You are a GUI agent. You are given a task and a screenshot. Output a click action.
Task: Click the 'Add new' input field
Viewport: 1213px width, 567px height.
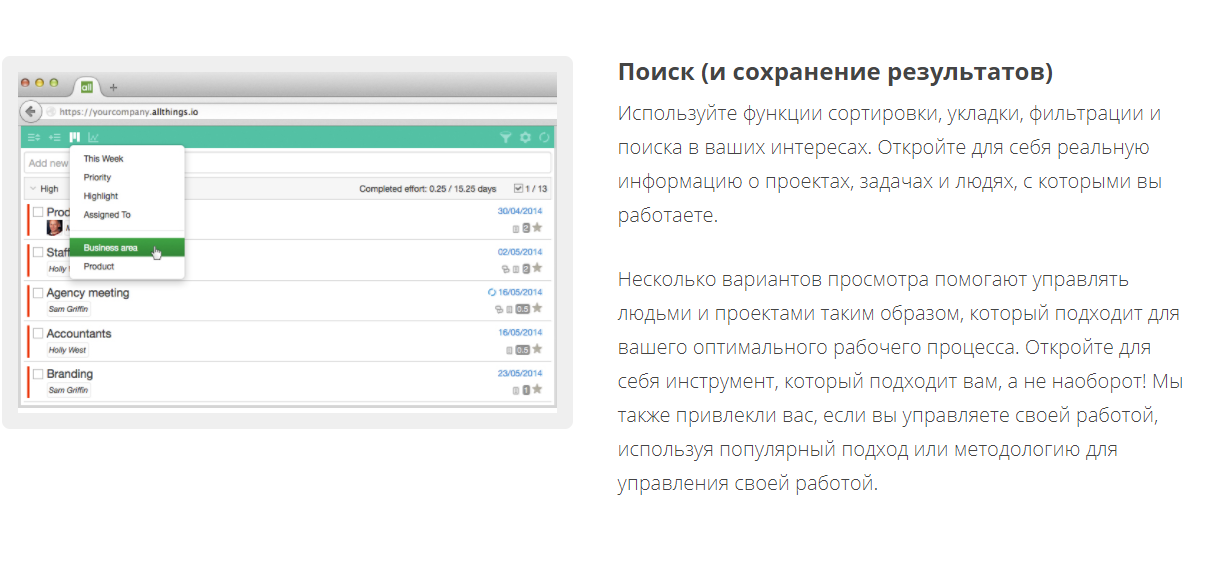pos(286,163)
